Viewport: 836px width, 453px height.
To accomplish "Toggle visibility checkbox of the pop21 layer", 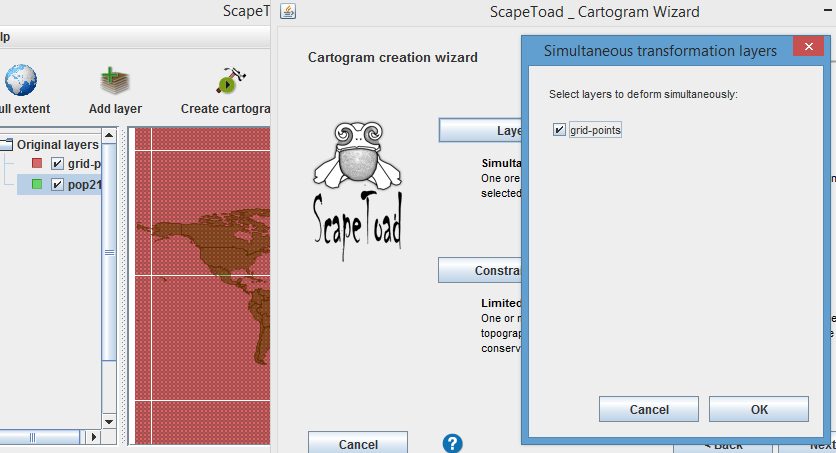I will tap(57, 184).
